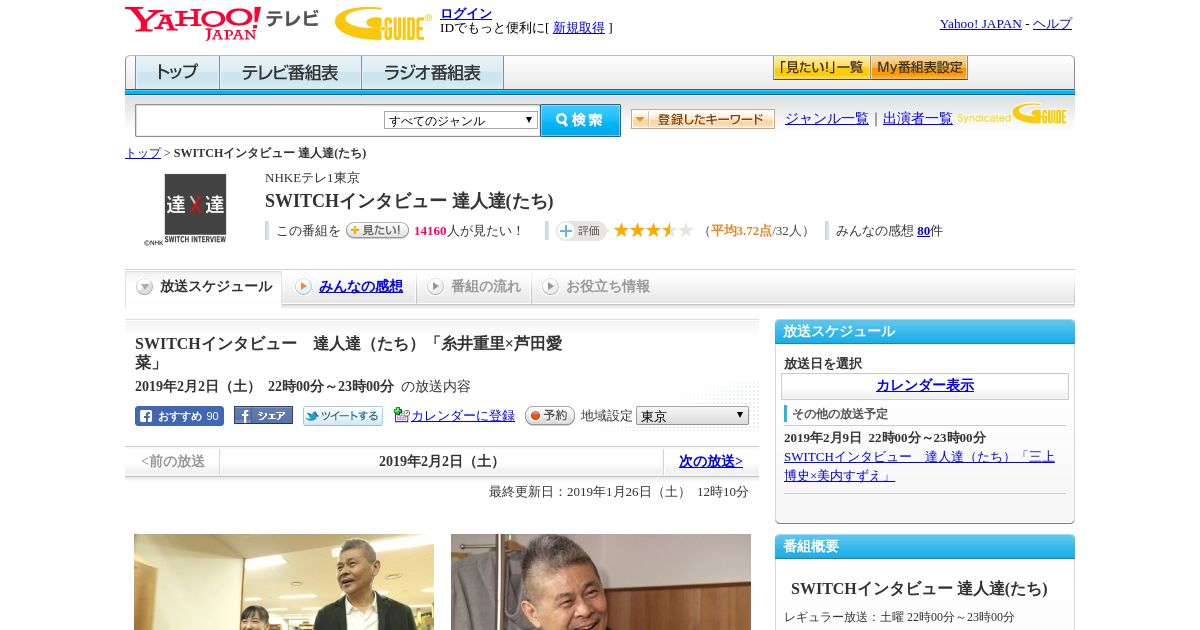Rate the program with the 評価 button
Viewport: 1200px width, 630px height.
(x=582, y=231)
